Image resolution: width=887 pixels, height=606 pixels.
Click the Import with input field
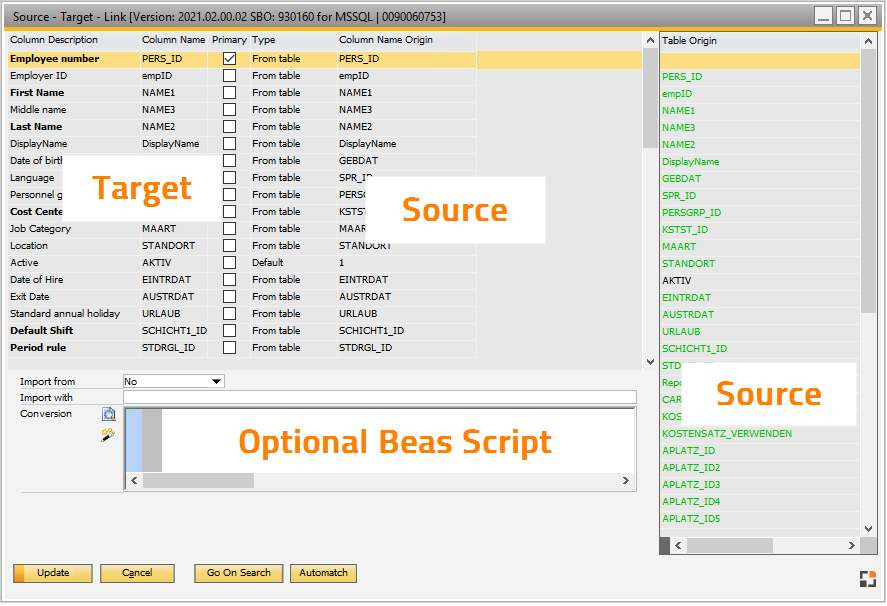380,397
